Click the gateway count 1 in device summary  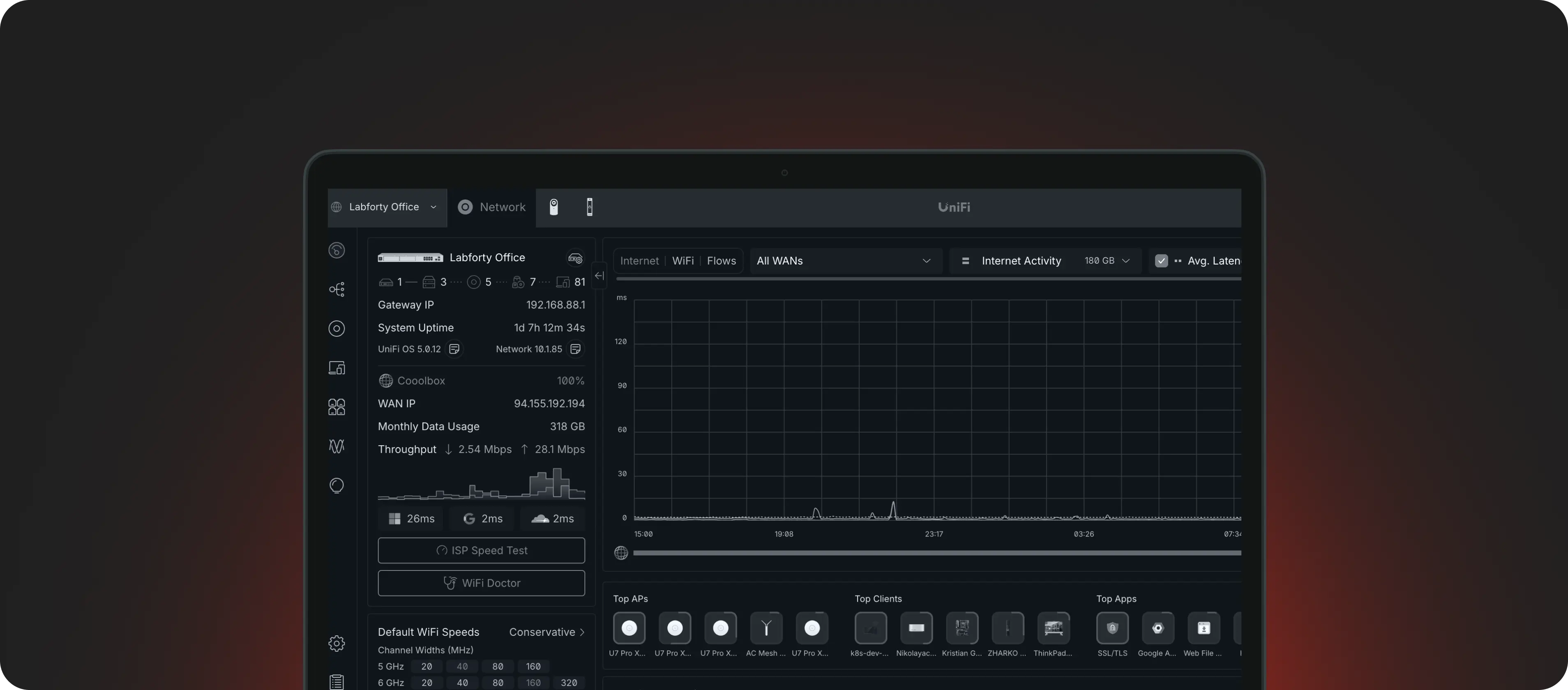[399, 282]
